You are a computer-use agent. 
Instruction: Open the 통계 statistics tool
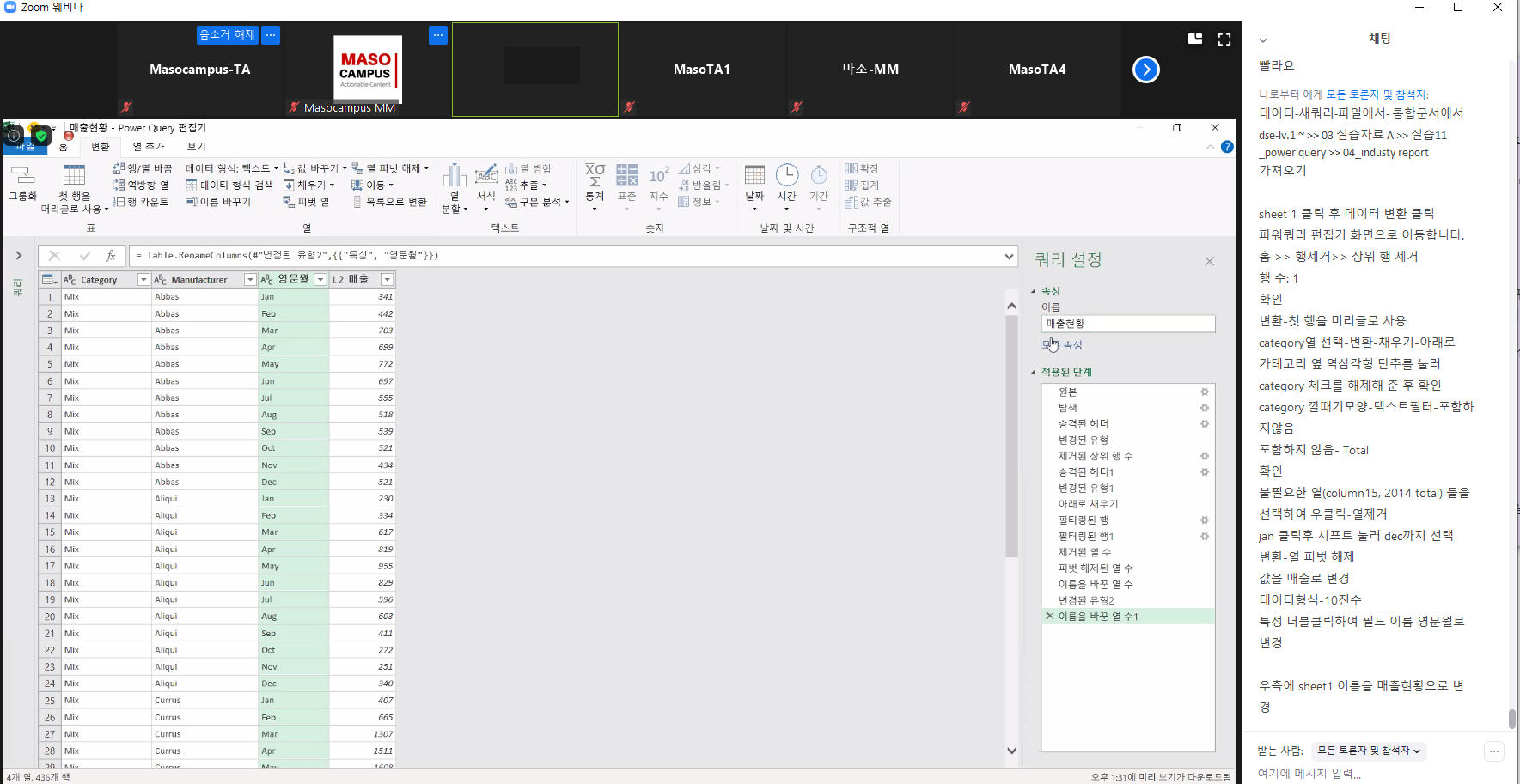[595, 175]
